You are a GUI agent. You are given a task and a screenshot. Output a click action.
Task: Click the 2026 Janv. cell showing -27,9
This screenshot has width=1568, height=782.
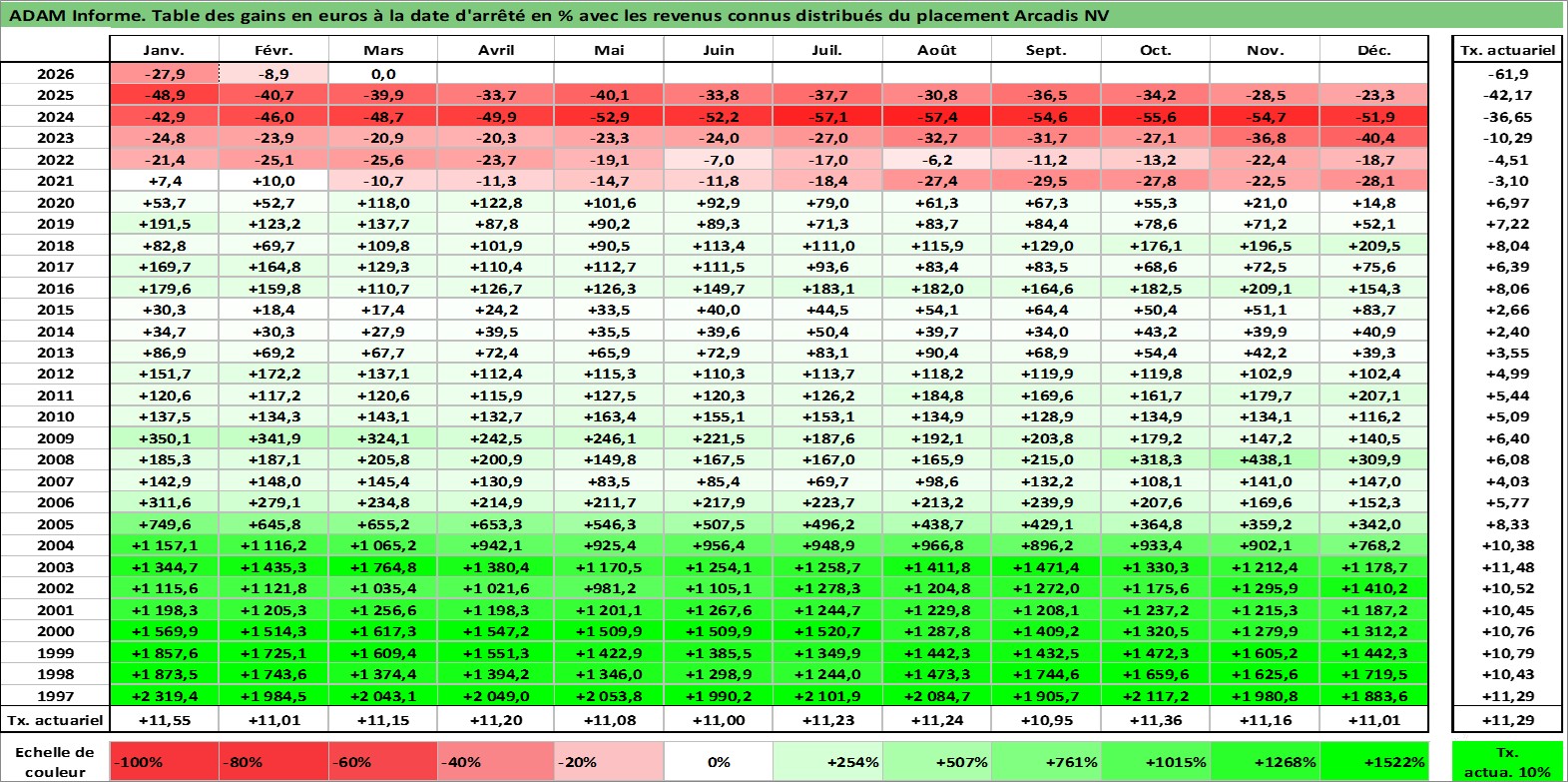point(164,74)
